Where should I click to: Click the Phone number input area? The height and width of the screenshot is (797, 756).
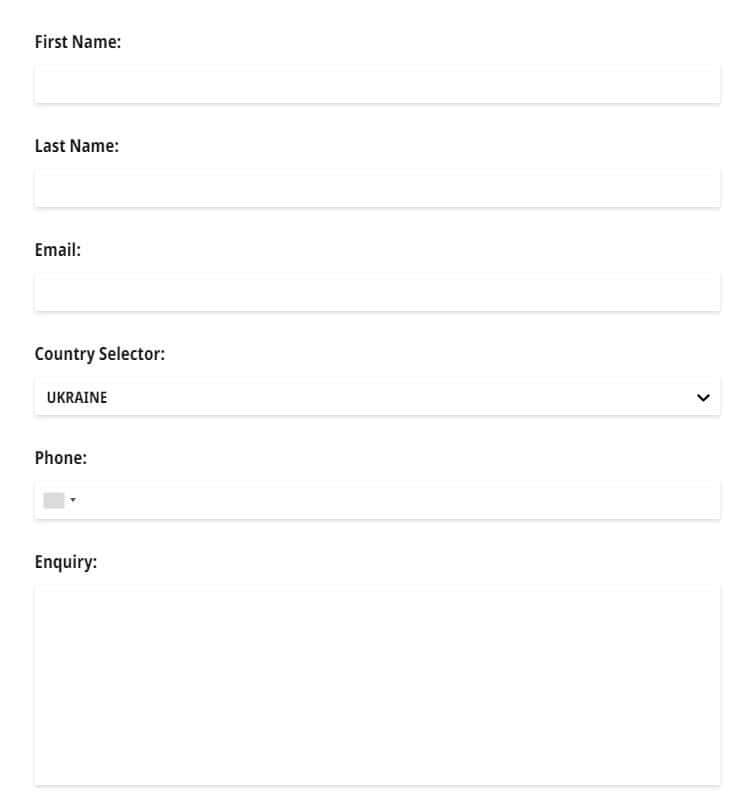pos(400,500)
